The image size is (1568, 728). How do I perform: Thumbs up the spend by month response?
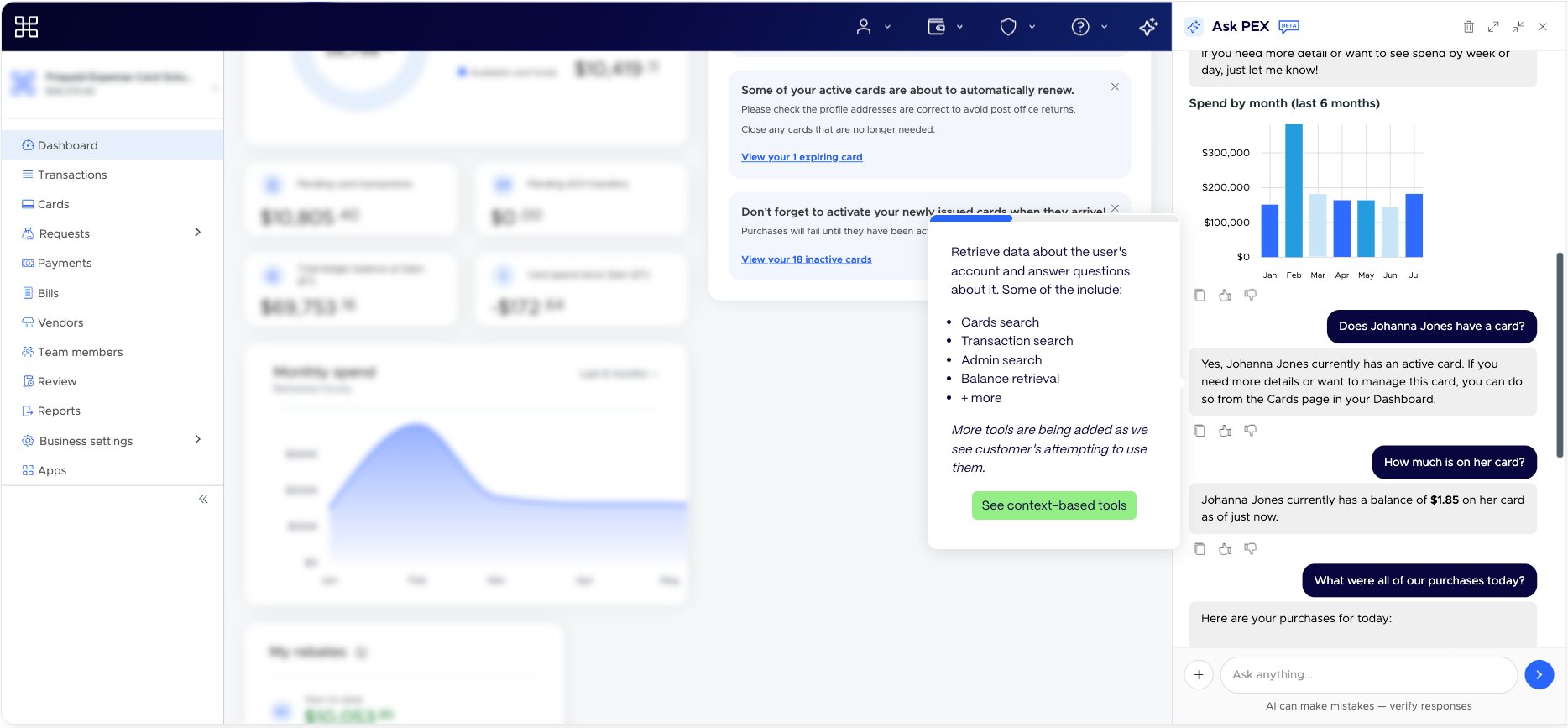(x=1225, y=295)
